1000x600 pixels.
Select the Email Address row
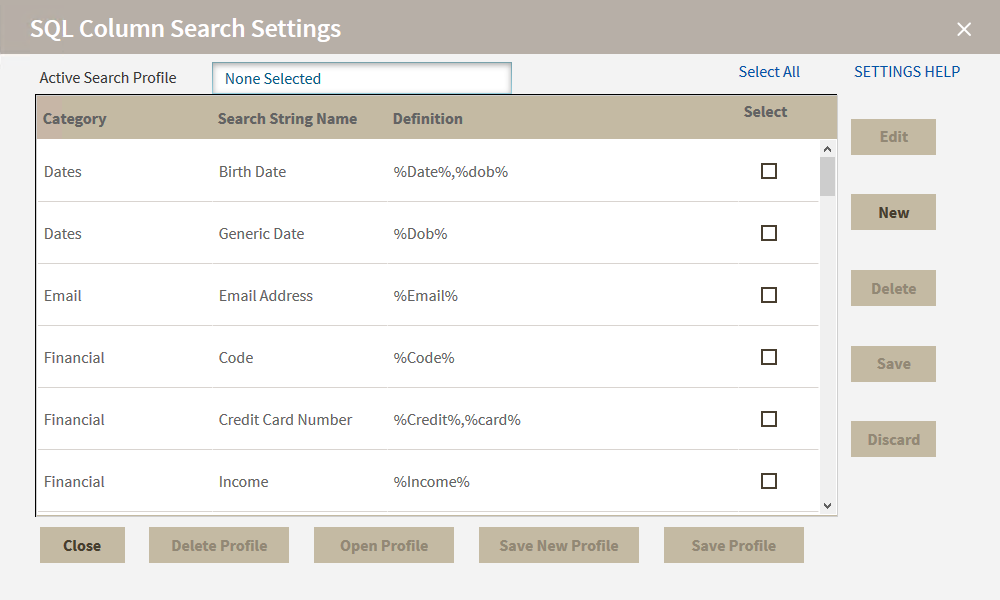click(x=266, y=296)
